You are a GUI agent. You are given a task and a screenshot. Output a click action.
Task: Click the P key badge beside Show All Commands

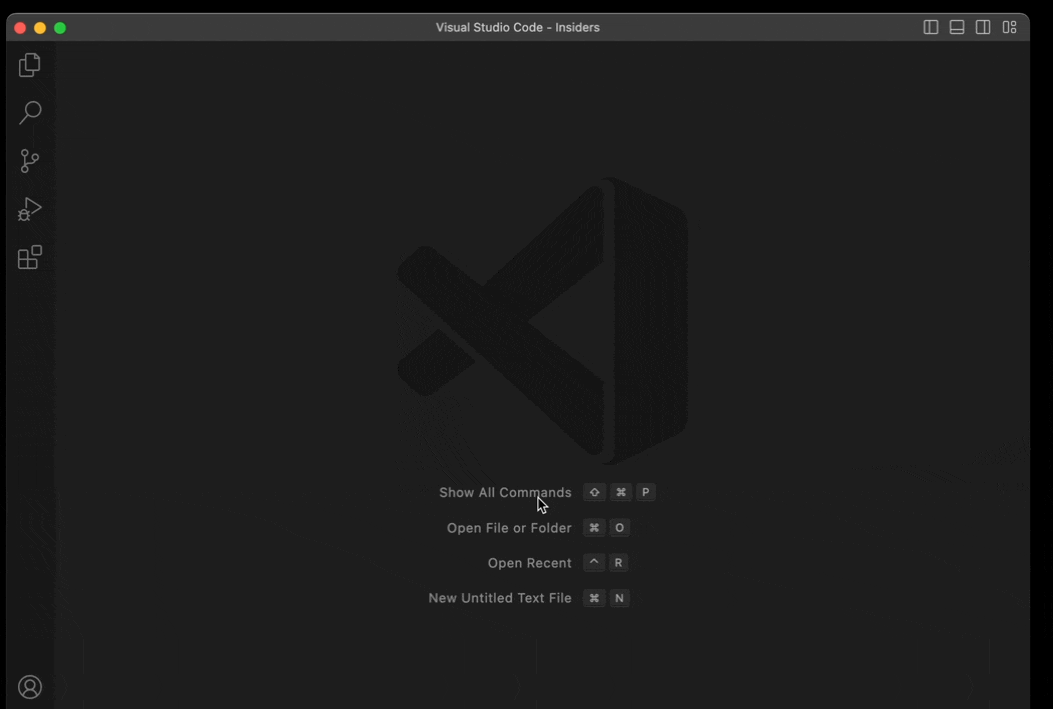(645, 492)
